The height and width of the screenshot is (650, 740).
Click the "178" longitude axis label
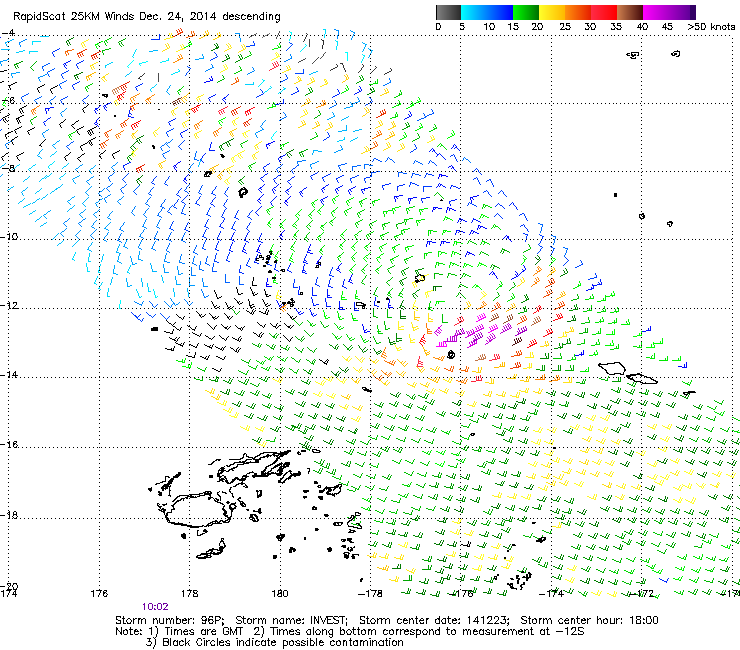[189, 593]
